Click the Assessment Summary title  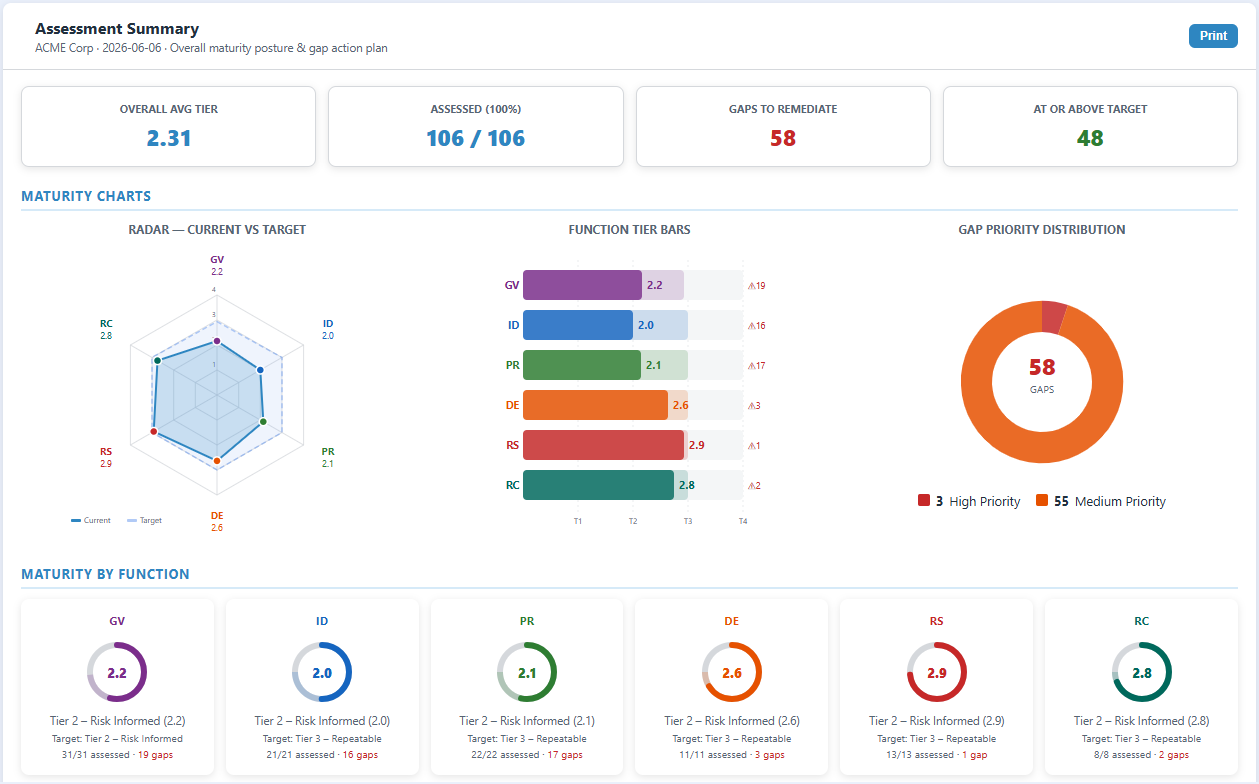pyautogui.click(x=117, y=29)
